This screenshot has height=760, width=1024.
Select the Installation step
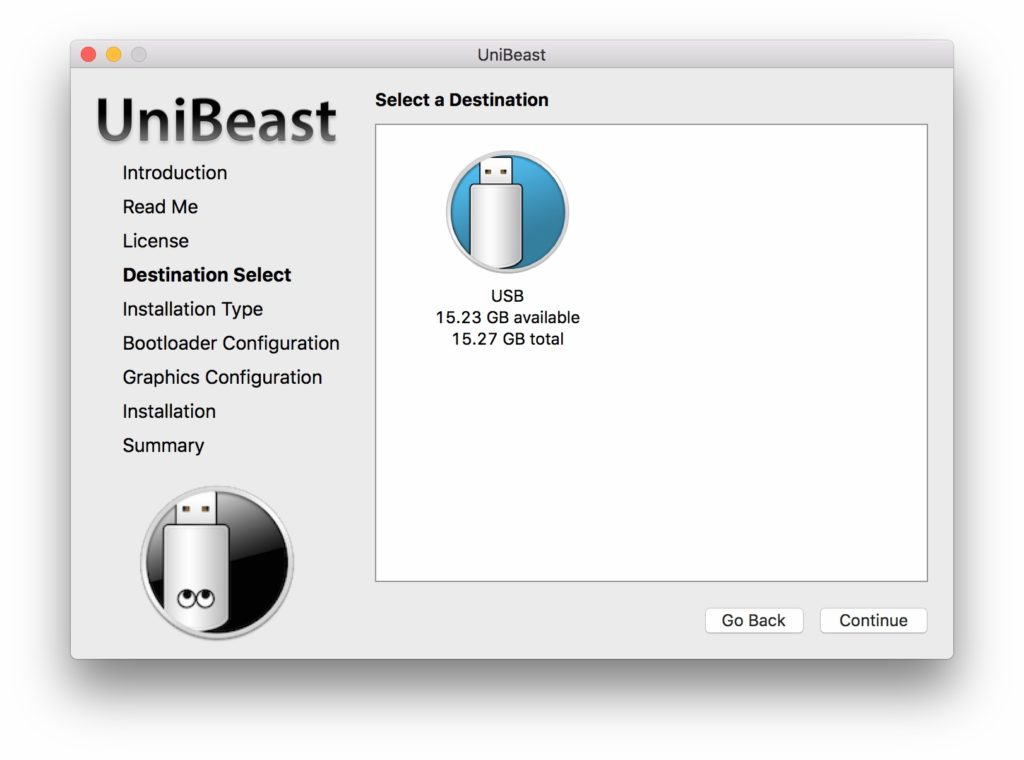169,411
